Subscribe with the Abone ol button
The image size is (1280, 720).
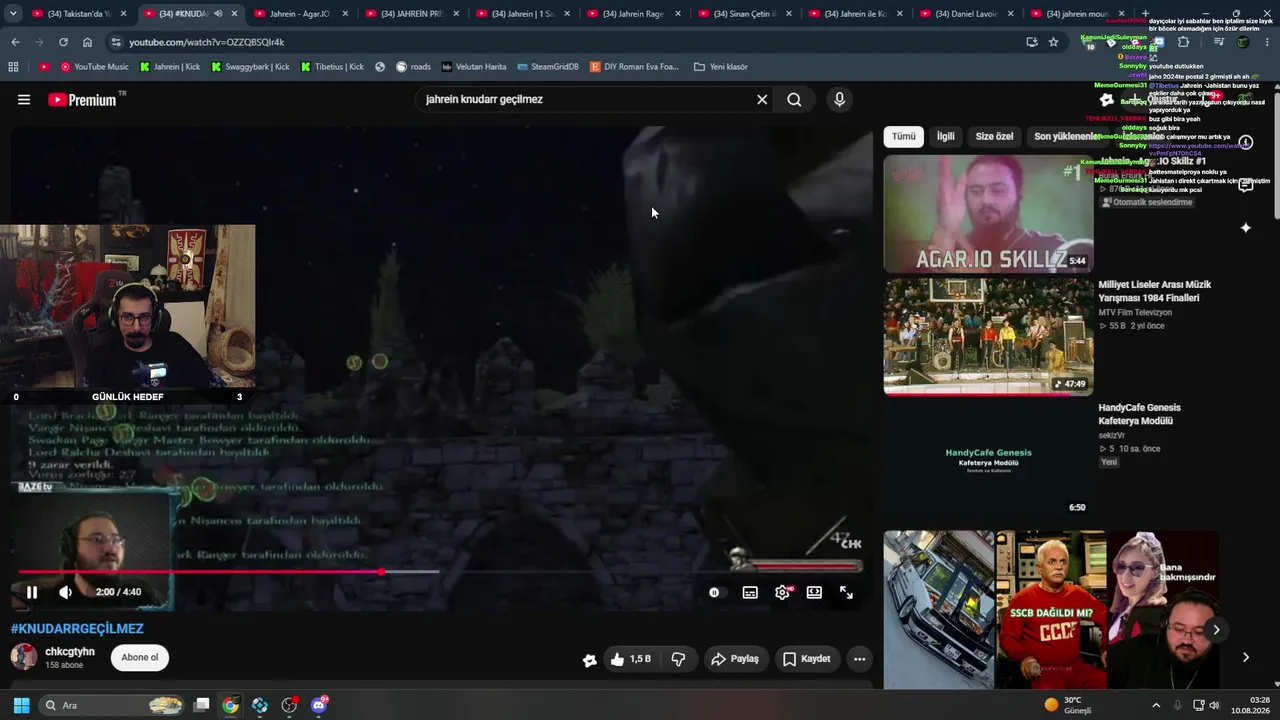(x=140, y=657)
